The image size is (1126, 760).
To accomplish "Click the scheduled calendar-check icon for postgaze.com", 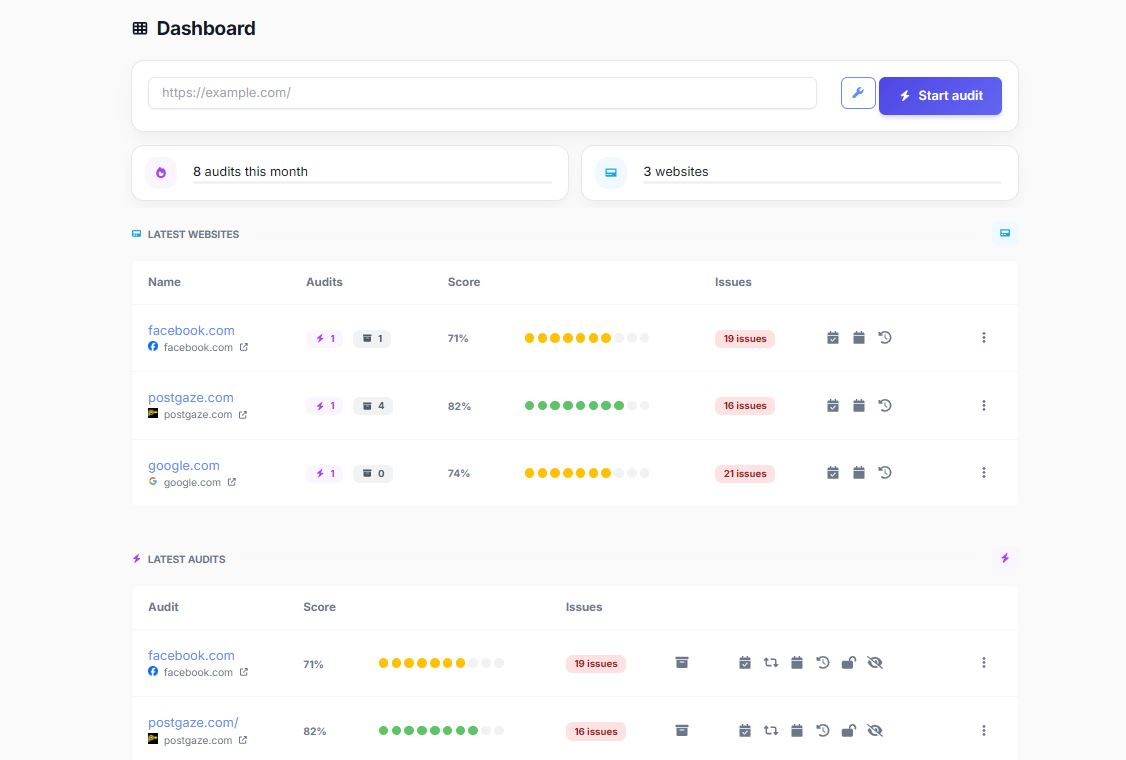I will (833, 405).
